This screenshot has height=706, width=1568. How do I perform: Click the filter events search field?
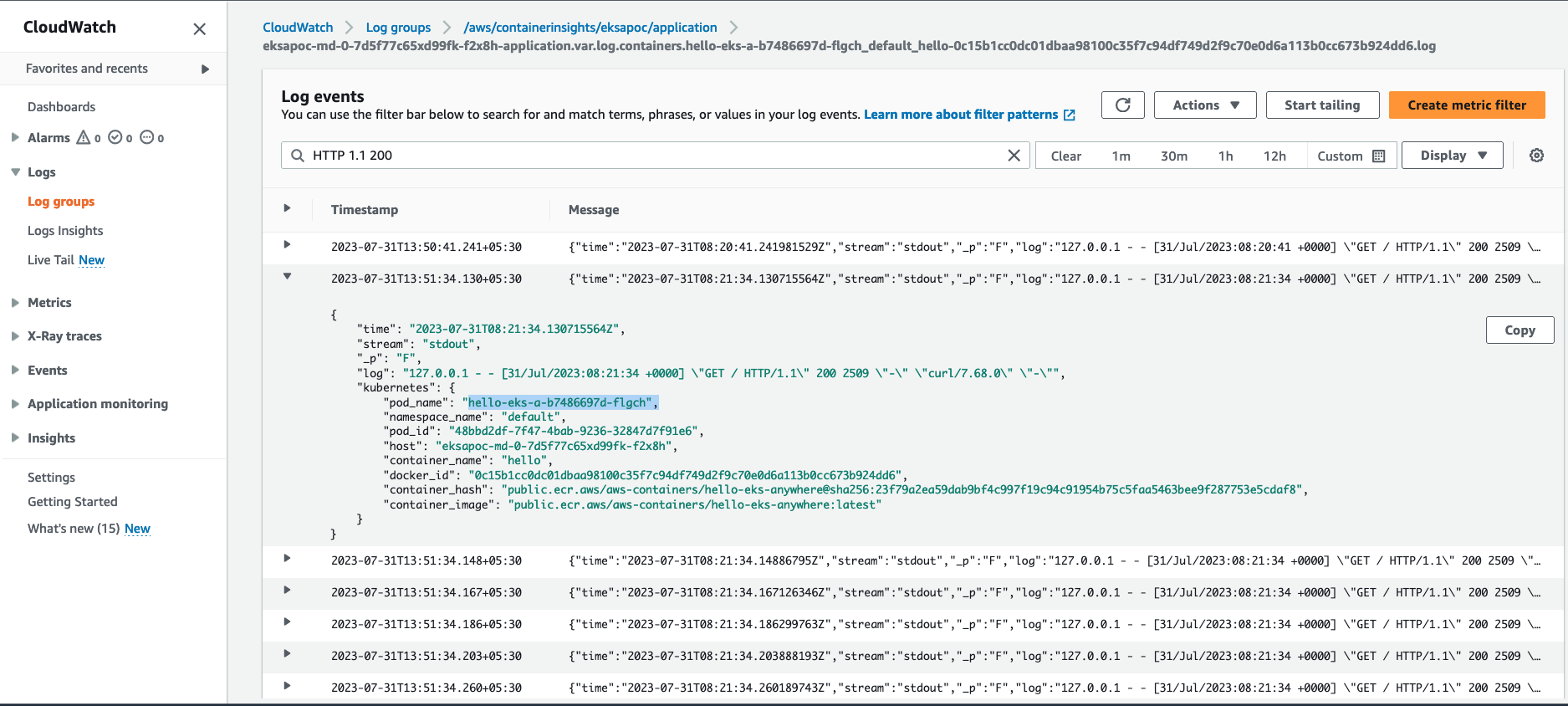[655, 156]
